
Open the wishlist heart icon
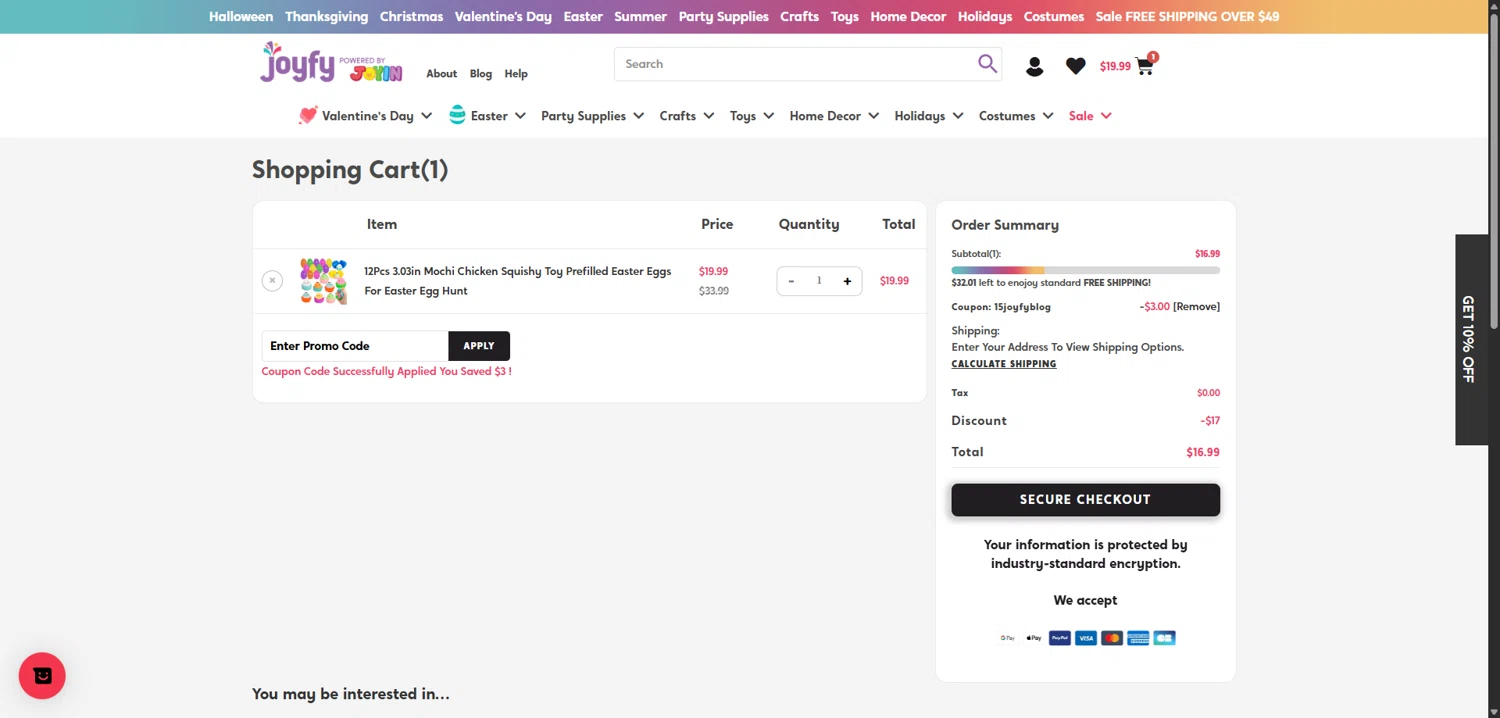[1076, 66]
